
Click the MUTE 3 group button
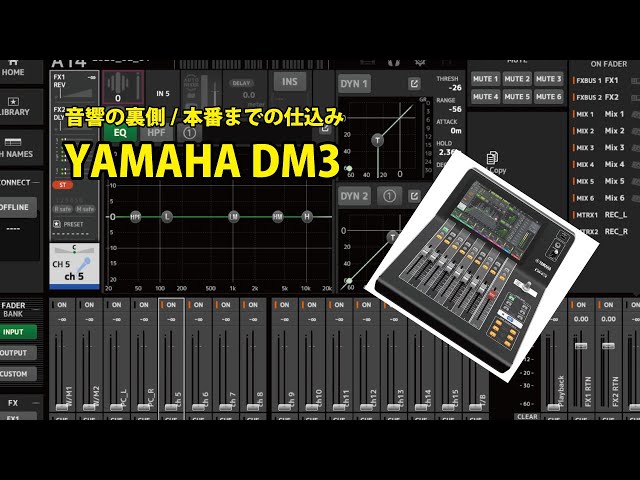[549, 79]
